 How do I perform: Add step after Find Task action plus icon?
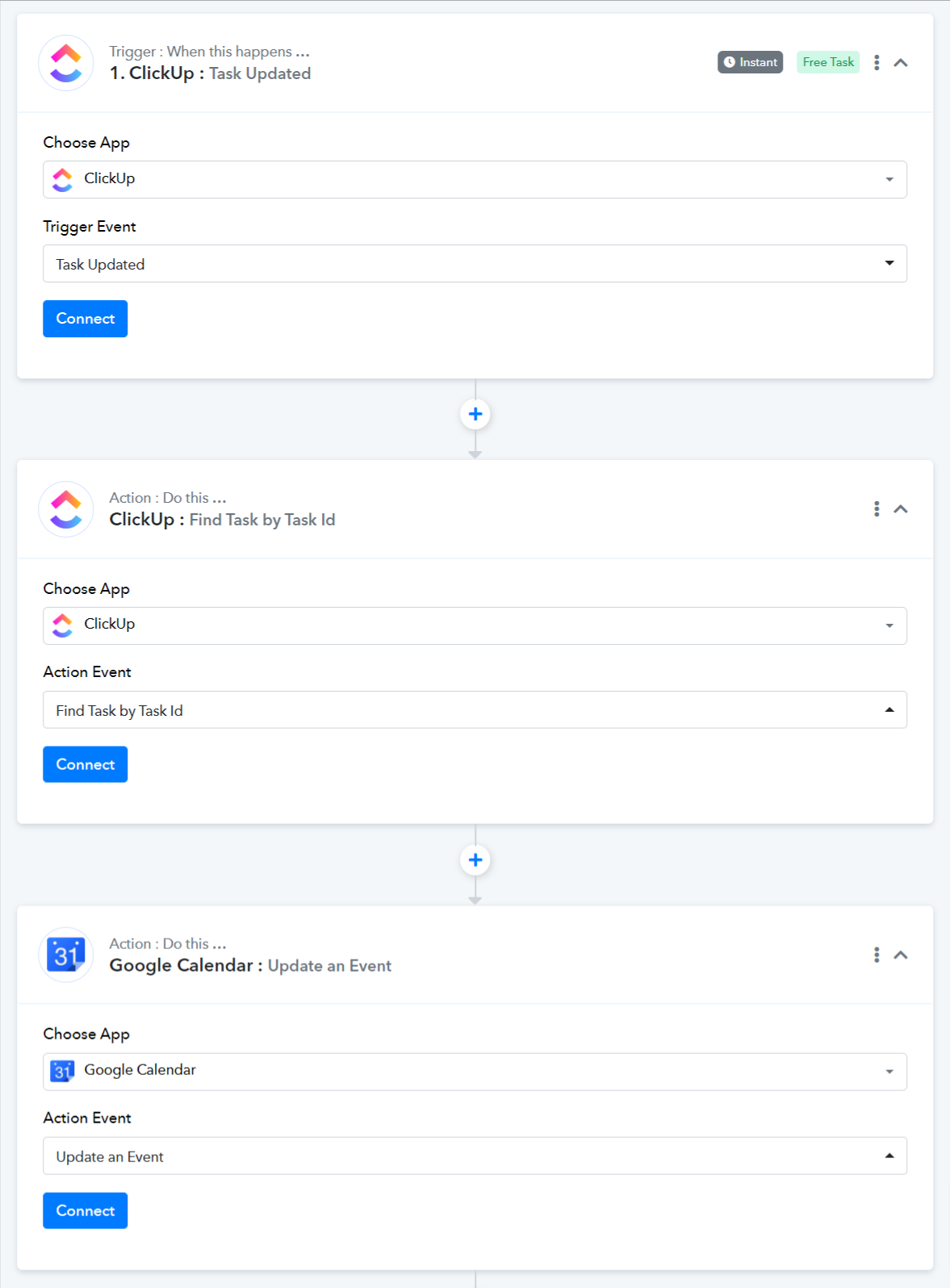[x=475, y=860]
